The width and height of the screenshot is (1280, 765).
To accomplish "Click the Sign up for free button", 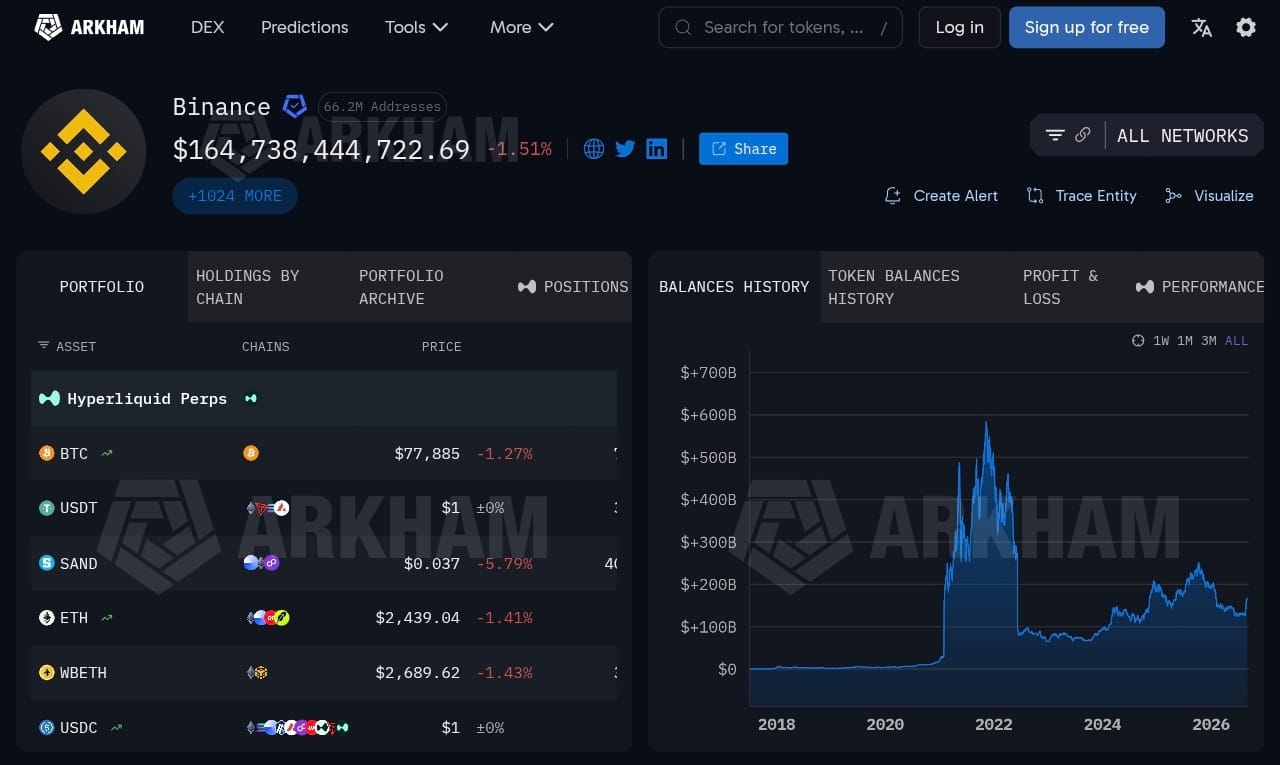I will click(1087, 27).
